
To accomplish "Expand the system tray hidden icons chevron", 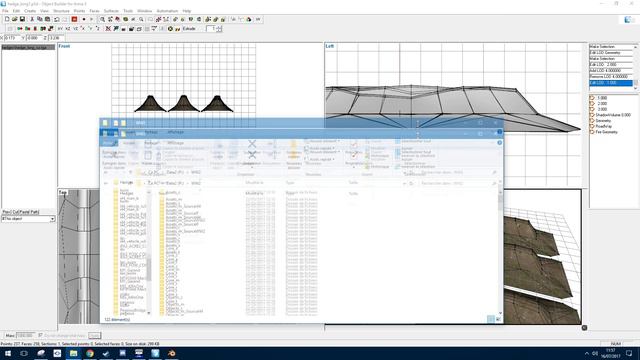I will 587,353.
